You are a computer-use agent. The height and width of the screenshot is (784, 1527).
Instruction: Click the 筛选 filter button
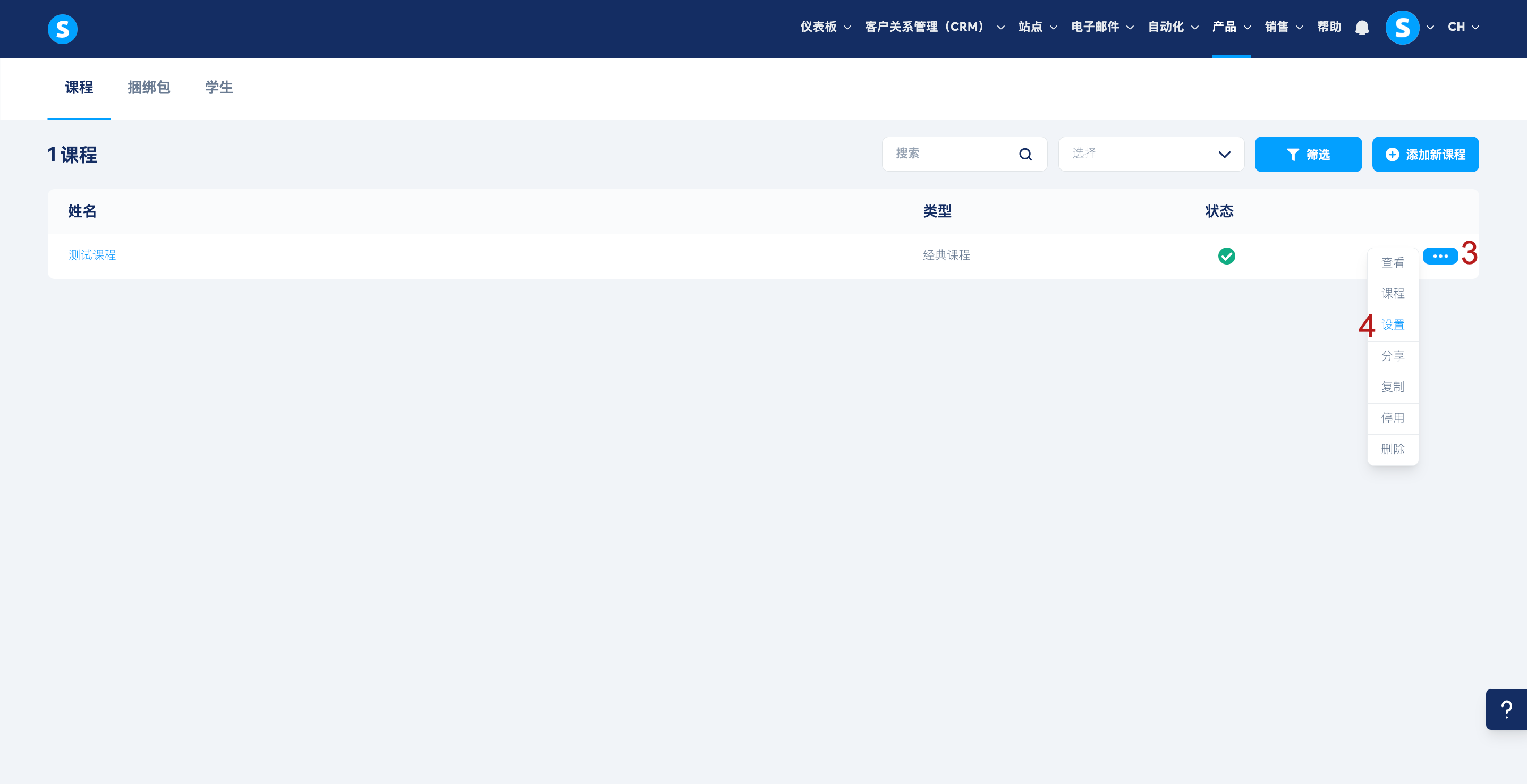coord(1308,155)
